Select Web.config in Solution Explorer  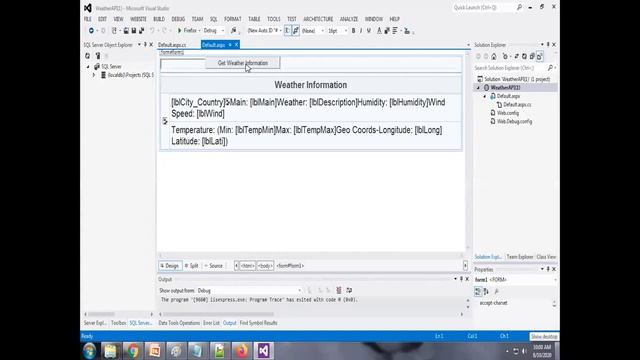(507, 113)
